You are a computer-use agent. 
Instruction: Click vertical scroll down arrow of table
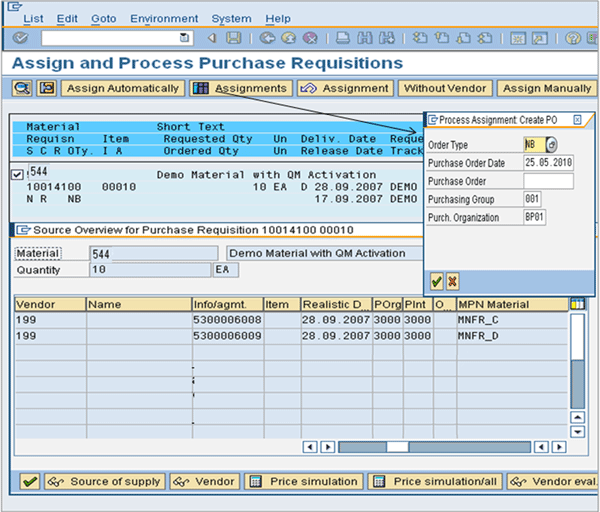pyautogui.click(x=577, y=432)
